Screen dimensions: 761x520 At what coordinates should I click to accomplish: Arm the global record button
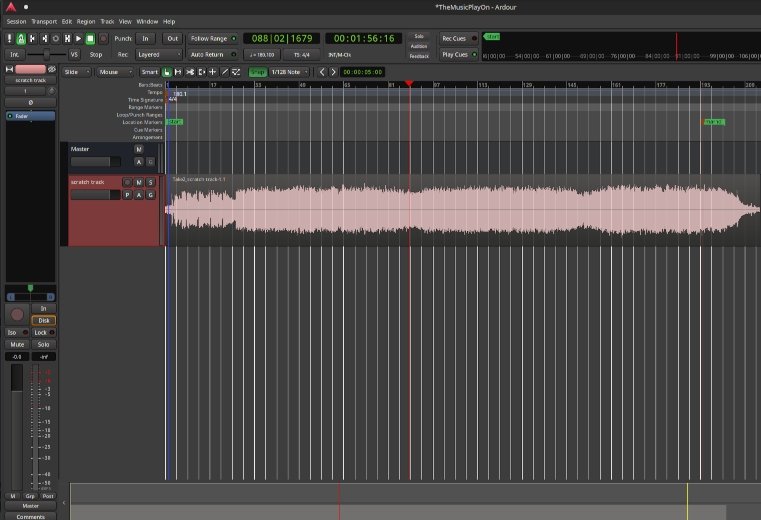tap(103, 38)
